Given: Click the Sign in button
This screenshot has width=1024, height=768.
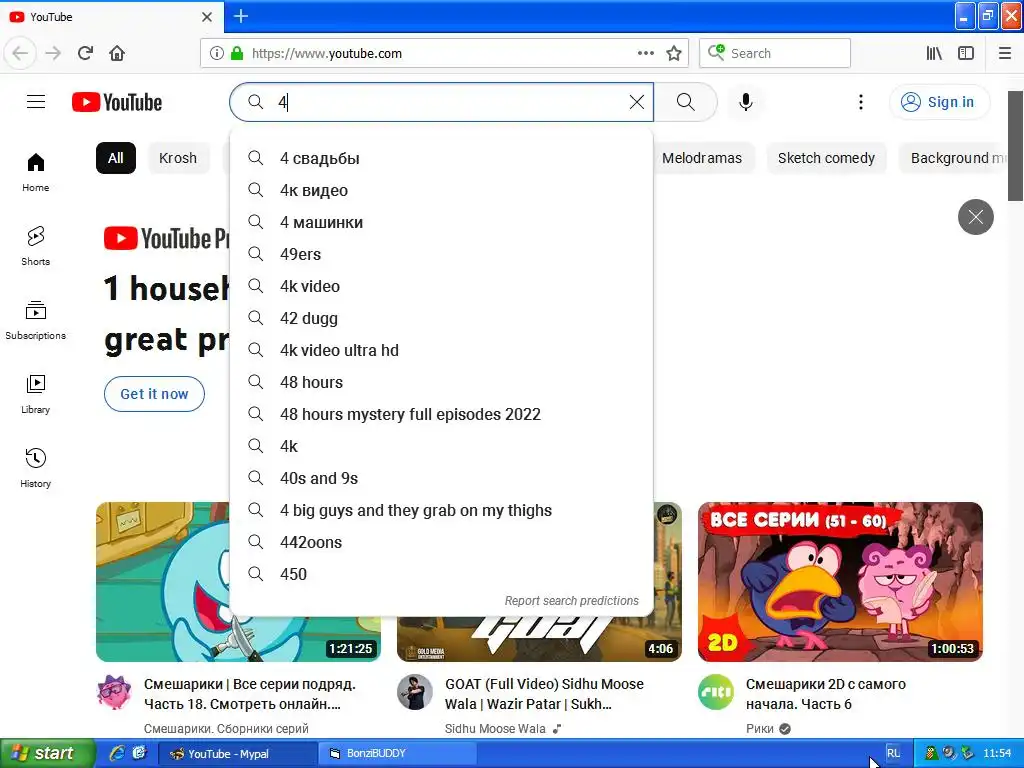Looking at the screenshot, I should (939, 102).
